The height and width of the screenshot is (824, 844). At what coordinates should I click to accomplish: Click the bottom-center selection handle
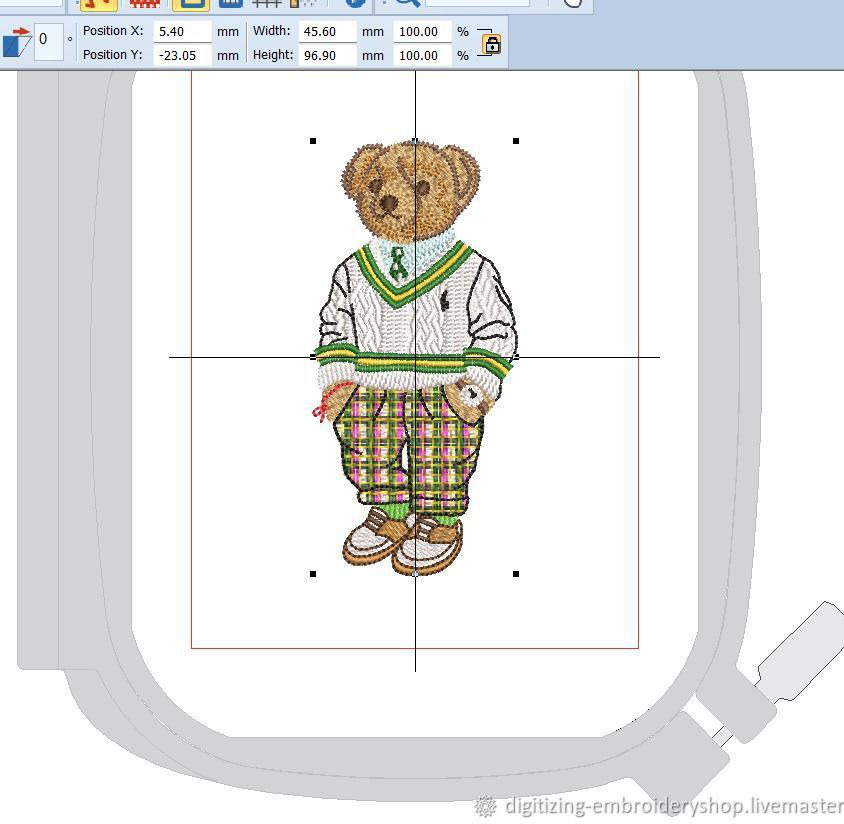[415, 574]
